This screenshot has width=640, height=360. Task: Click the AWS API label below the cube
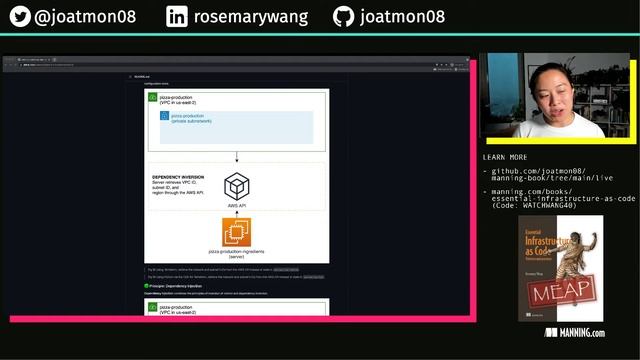pos(237,206)
